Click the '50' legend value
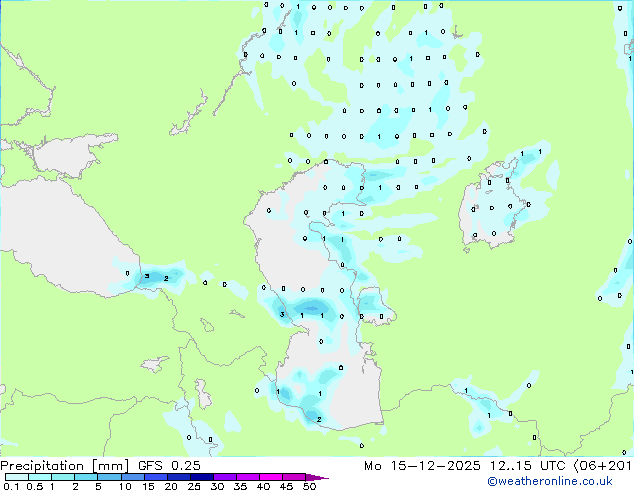The height and width of the screenshot is (490, 634). coord(309,486)
